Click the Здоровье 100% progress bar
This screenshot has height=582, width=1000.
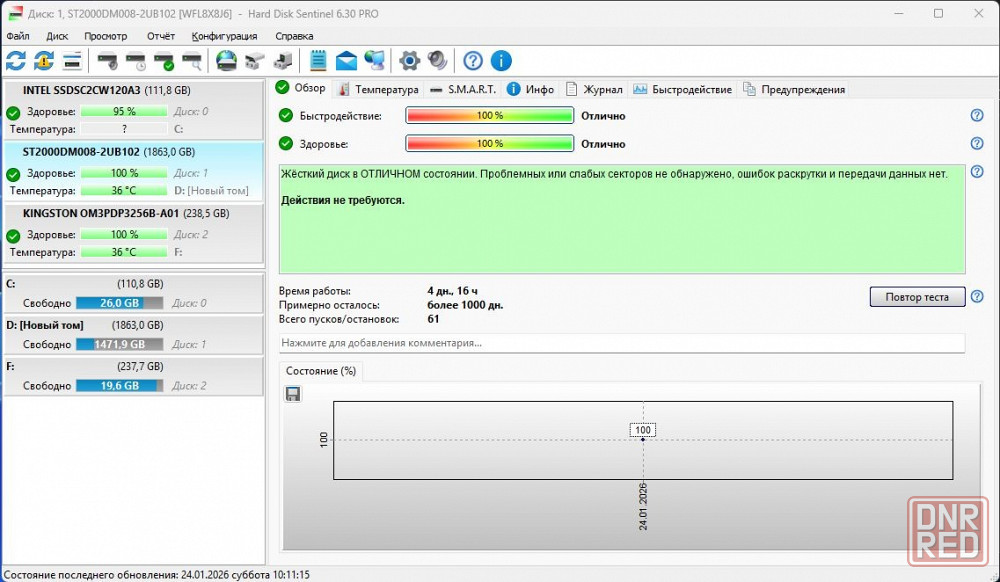[489, 144]
